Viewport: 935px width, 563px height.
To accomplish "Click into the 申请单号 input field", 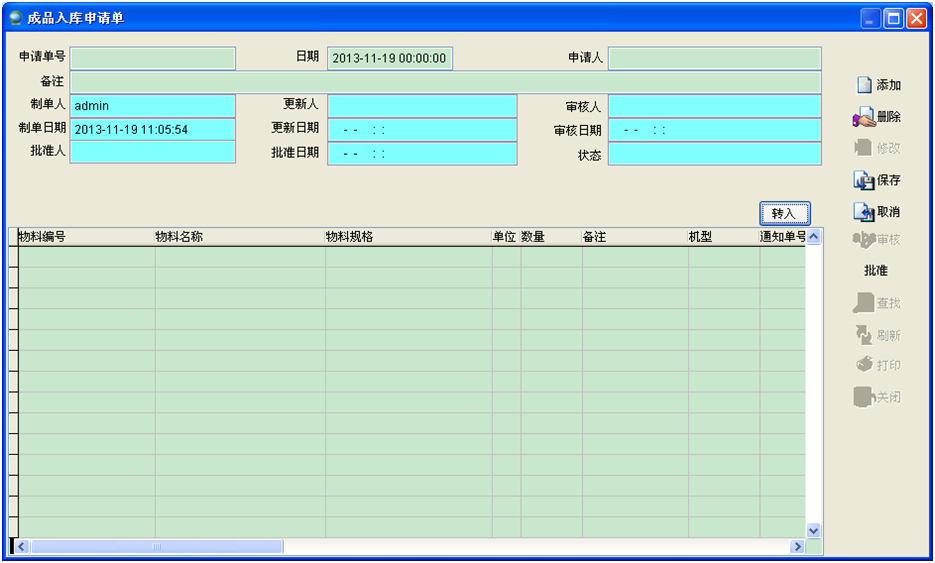I will point(153,59).
